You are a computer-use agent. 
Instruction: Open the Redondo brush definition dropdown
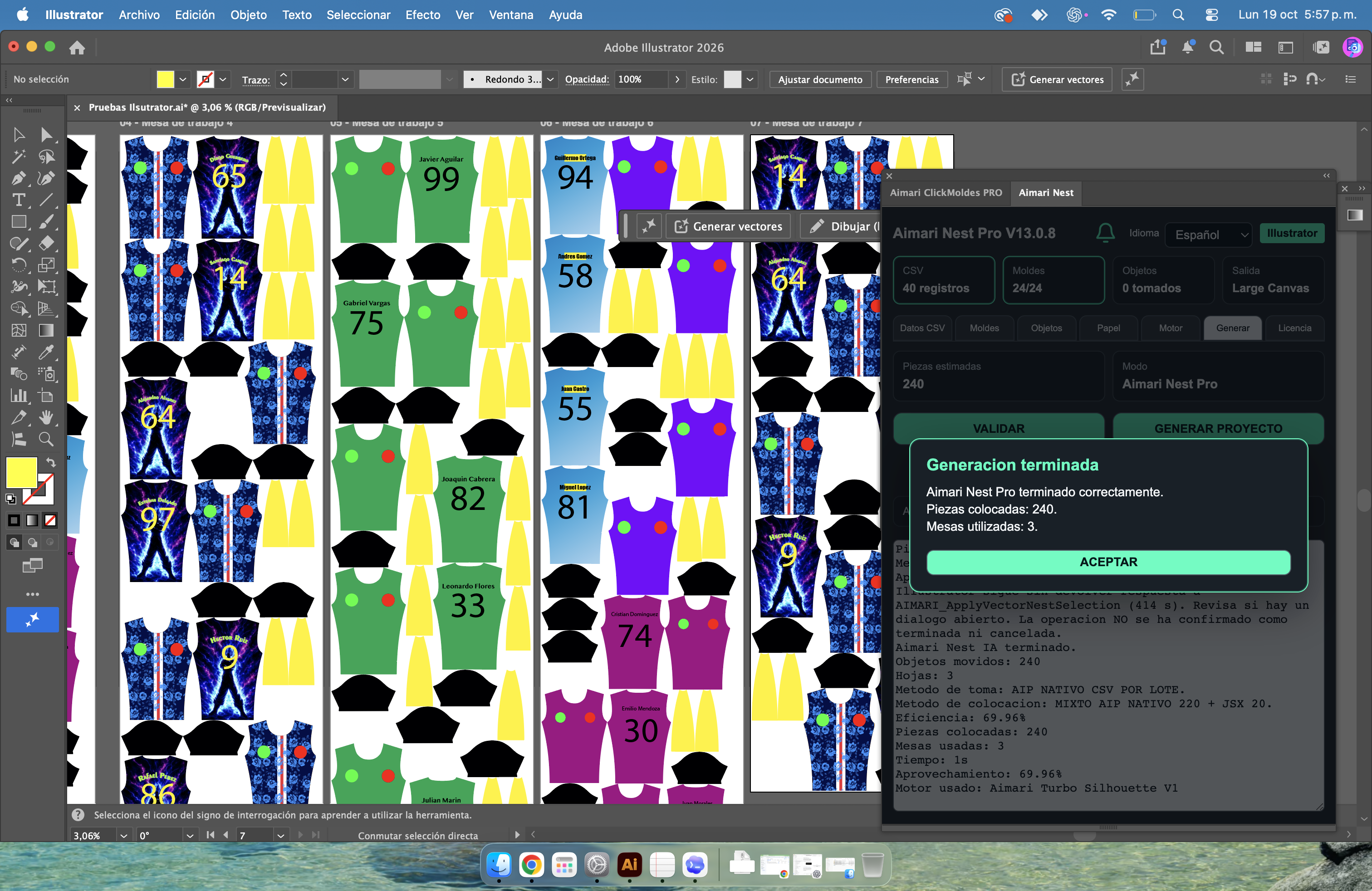(550, 79)
